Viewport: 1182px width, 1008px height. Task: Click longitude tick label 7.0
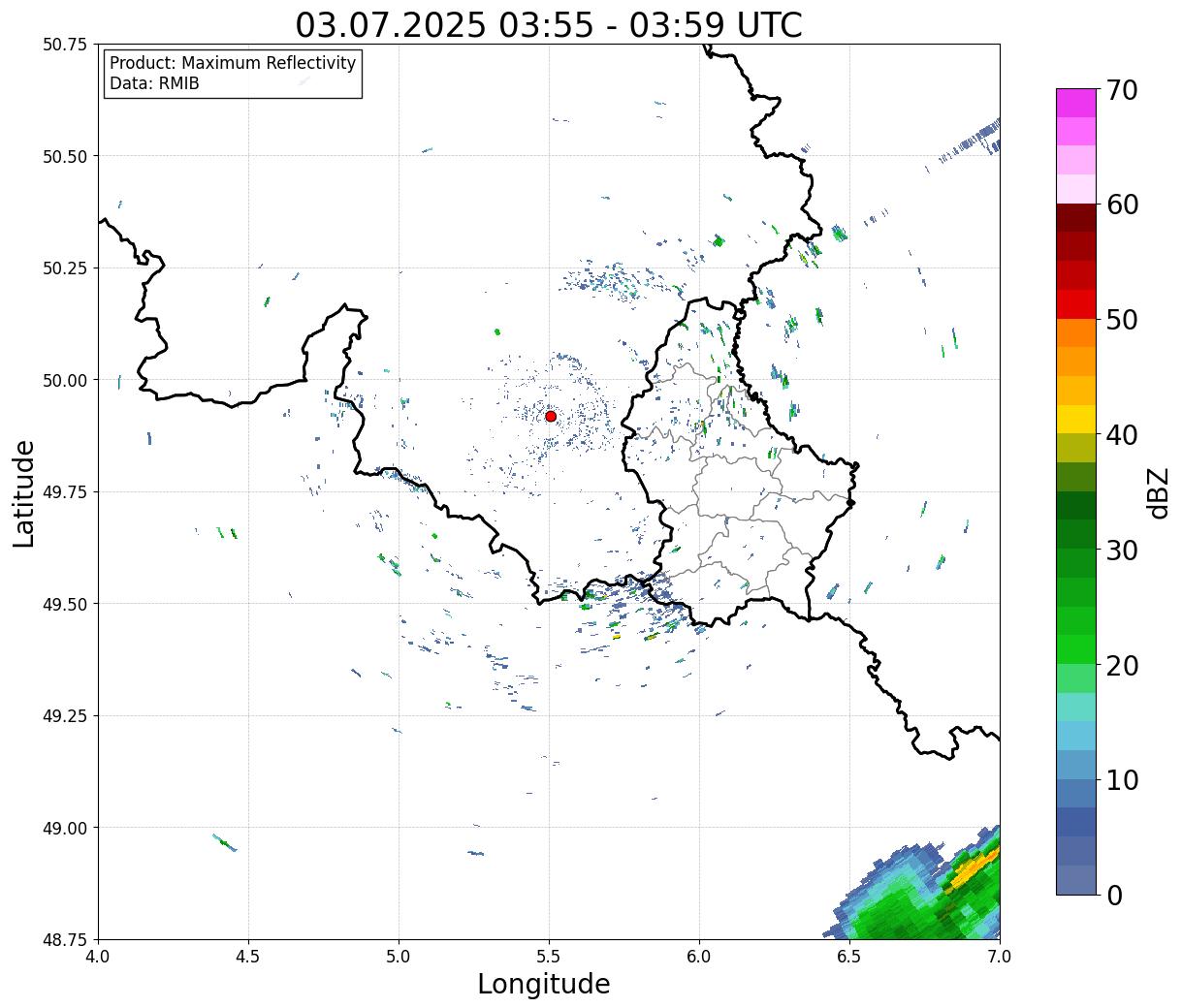coord(1000,956)
